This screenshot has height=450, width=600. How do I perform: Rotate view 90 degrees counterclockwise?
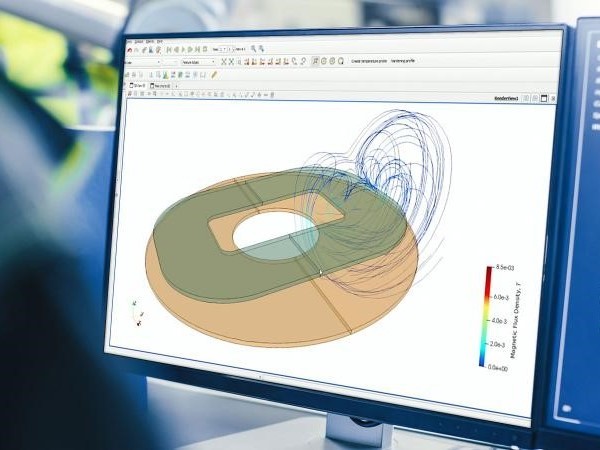(x=303, y=61)
